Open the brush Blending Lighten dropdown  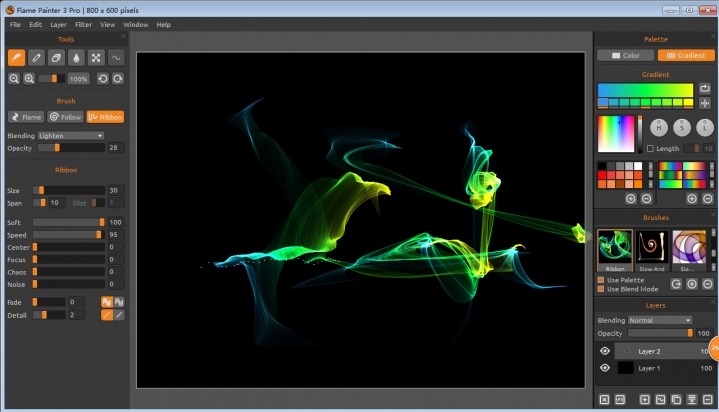point(71,135)
